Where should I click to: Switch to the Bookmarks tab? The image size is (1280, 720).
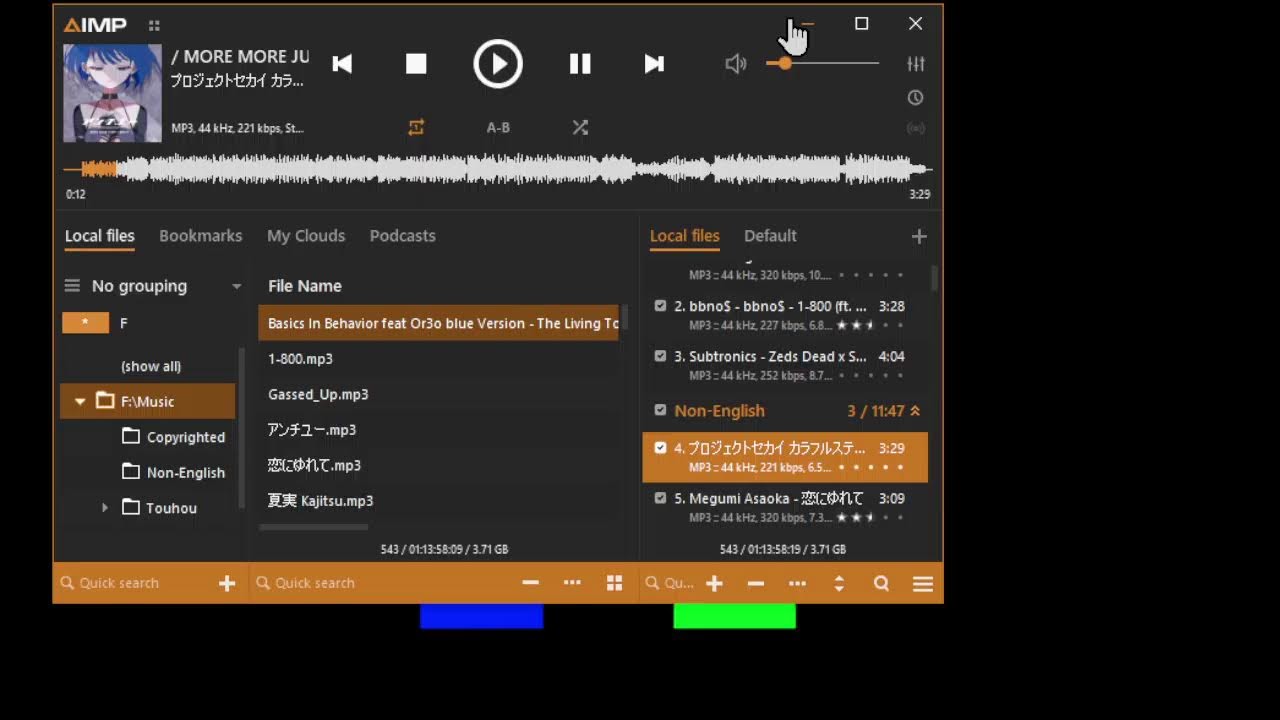[x=200, y=236]
